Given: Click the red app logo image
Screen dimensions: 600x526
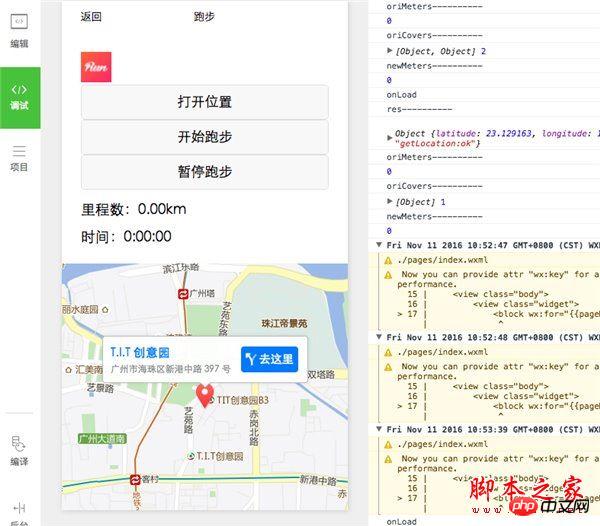Looking at the screenshot, I should [96, 67].
